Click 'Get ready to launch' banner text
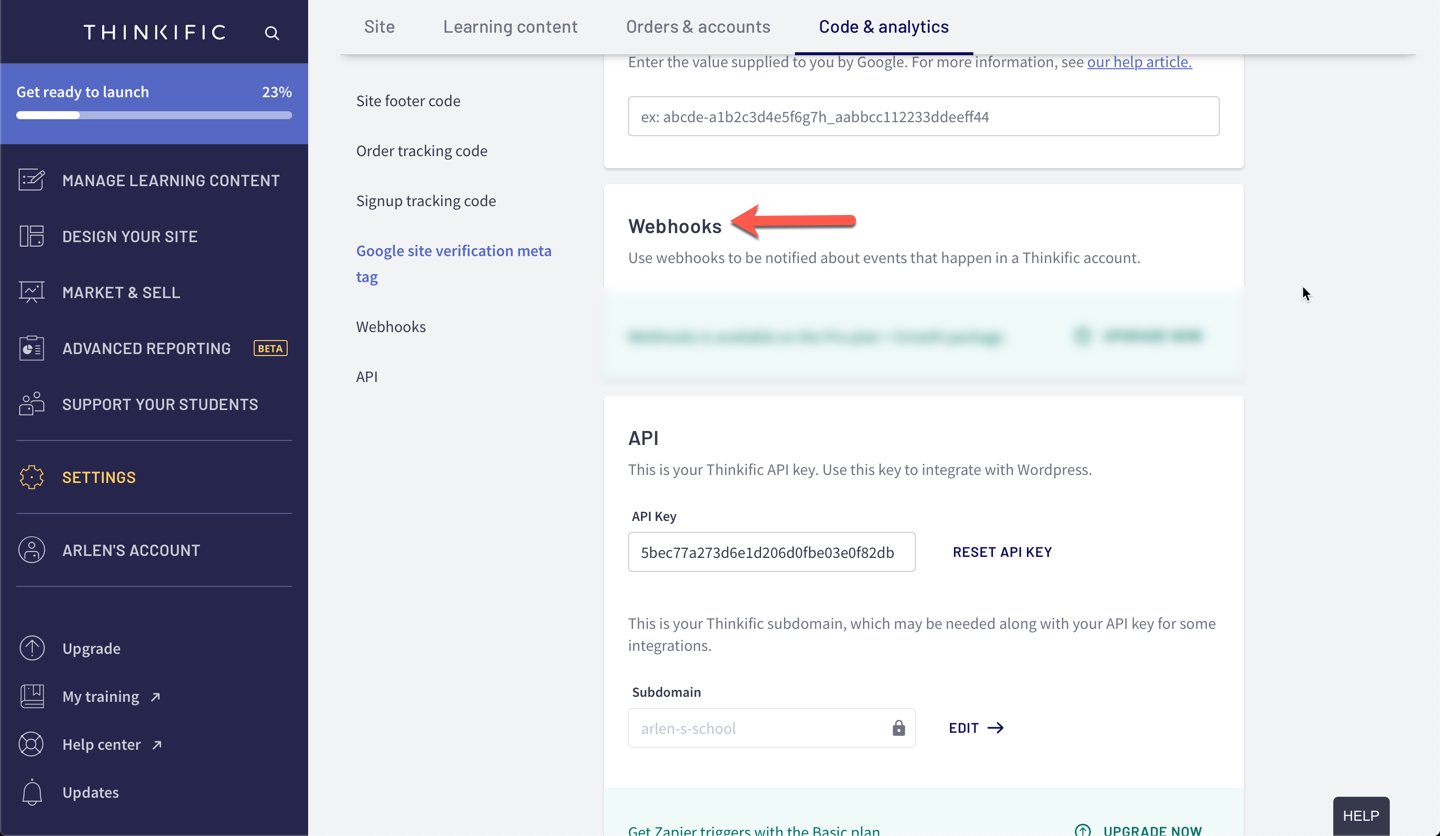The height and width of the screenshot is (836, 1440). [x=82, y=92]
